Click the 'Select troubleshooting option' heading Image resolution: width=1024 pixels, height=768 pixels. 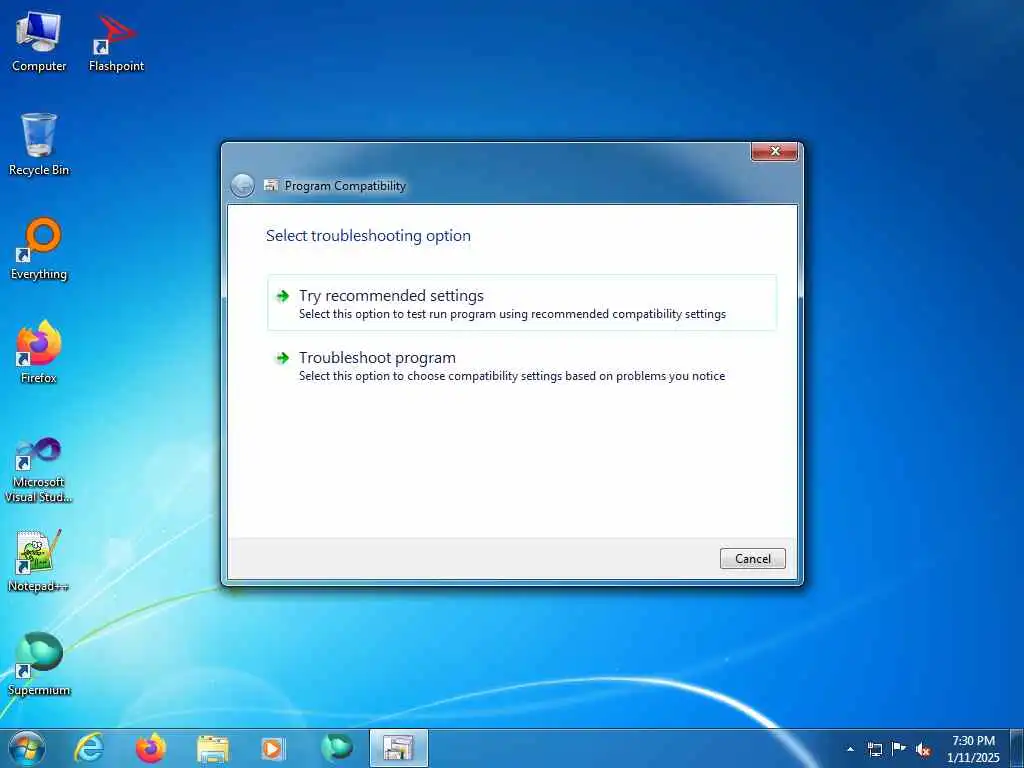coord(368,235)
